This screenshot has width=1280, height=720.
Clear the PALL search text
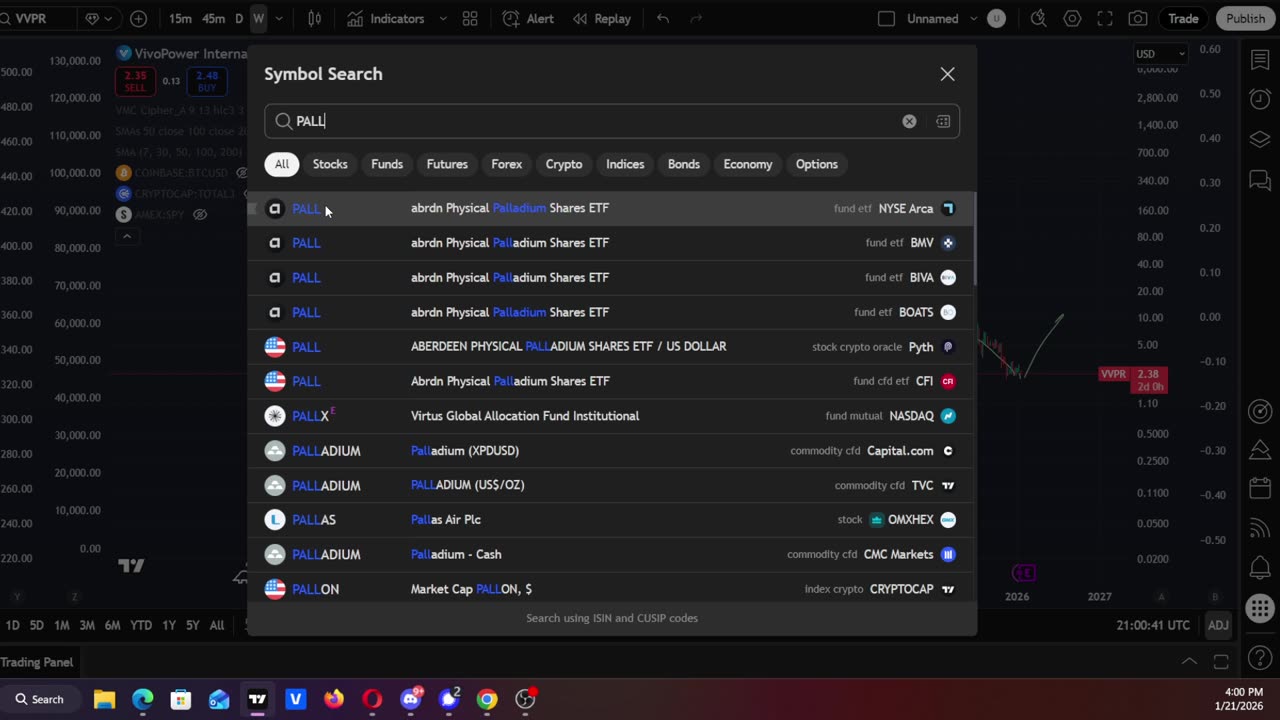(x=909, y=121)
